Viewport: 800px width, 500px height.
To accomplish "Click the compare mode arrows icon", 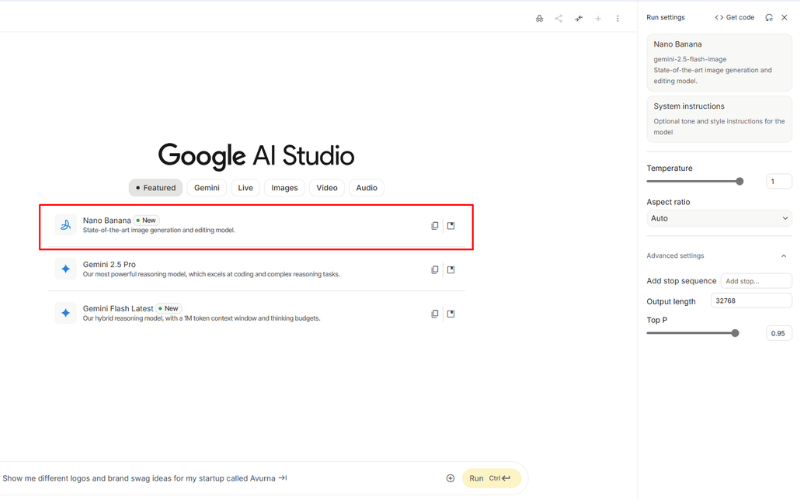I will point(579,18).
